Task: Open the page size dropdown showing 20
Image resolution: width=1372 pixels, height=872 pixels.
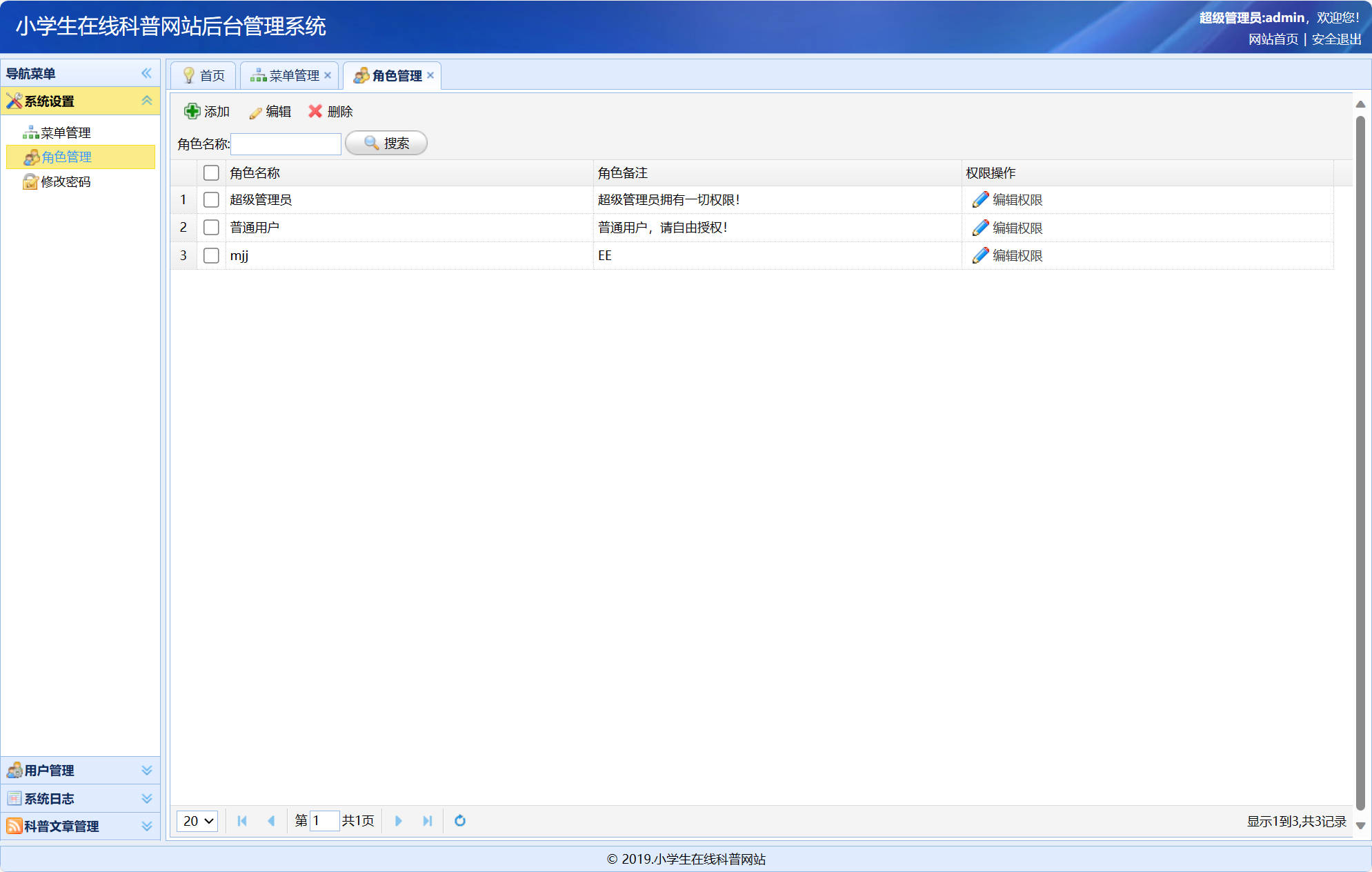Action: 197,821
